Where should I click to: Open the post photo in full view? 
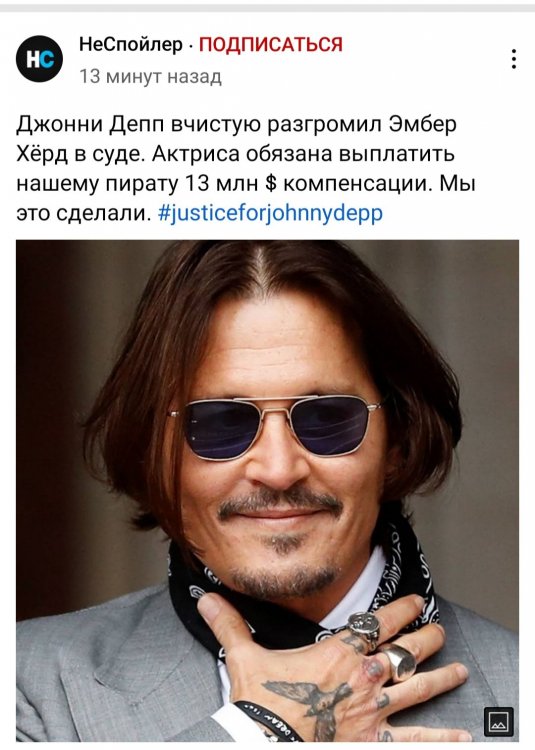[x=267, y=491]
